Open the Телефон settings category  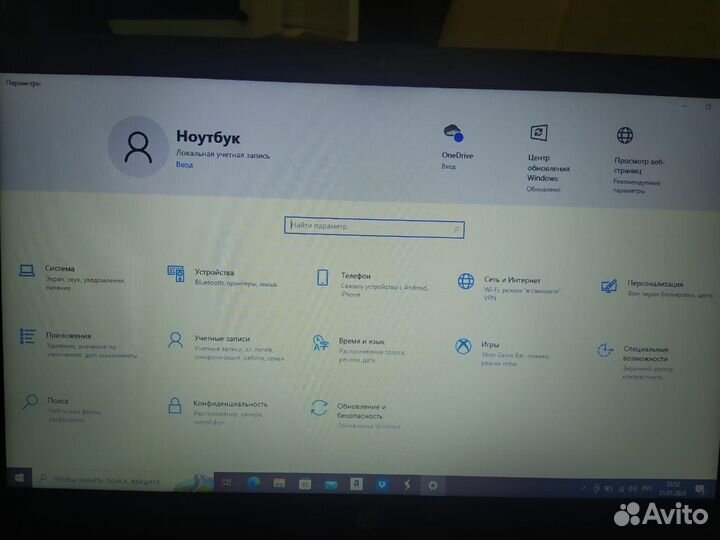372,285
